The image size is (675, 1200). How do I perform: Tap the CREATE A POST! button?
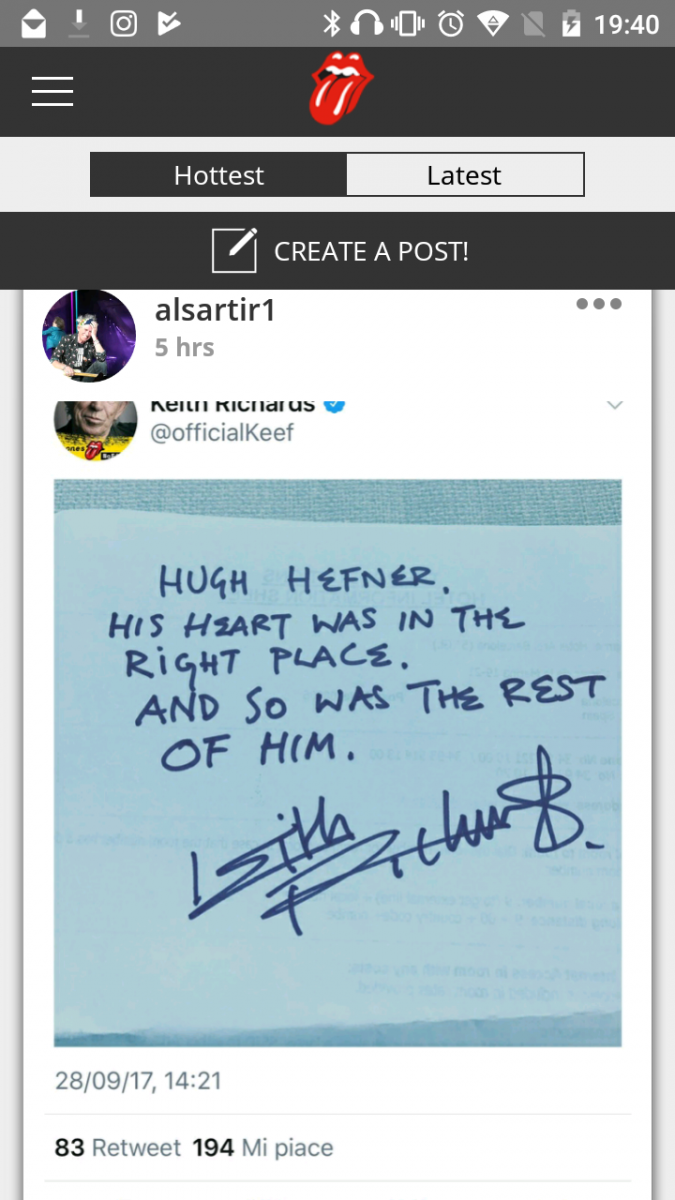(338, 251)
